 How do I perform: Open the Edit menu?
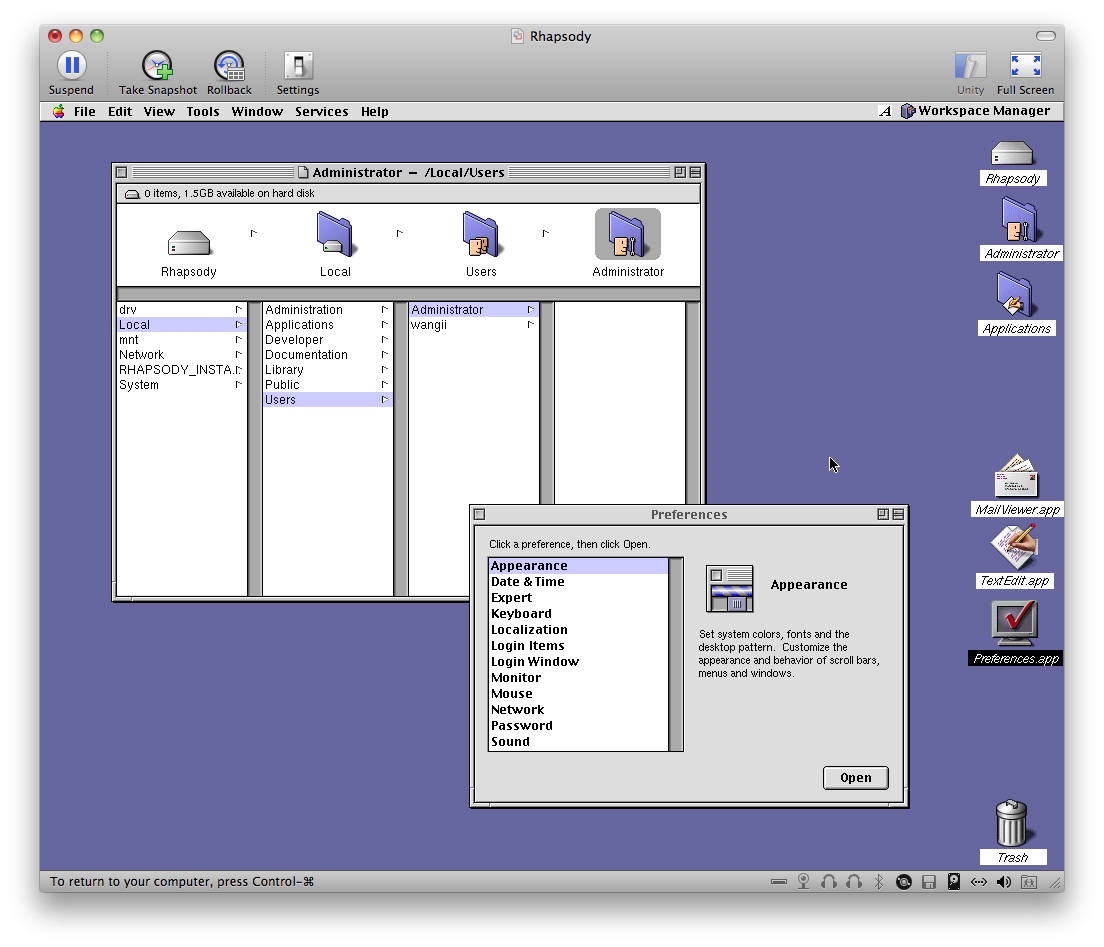(x=120, y=111)
